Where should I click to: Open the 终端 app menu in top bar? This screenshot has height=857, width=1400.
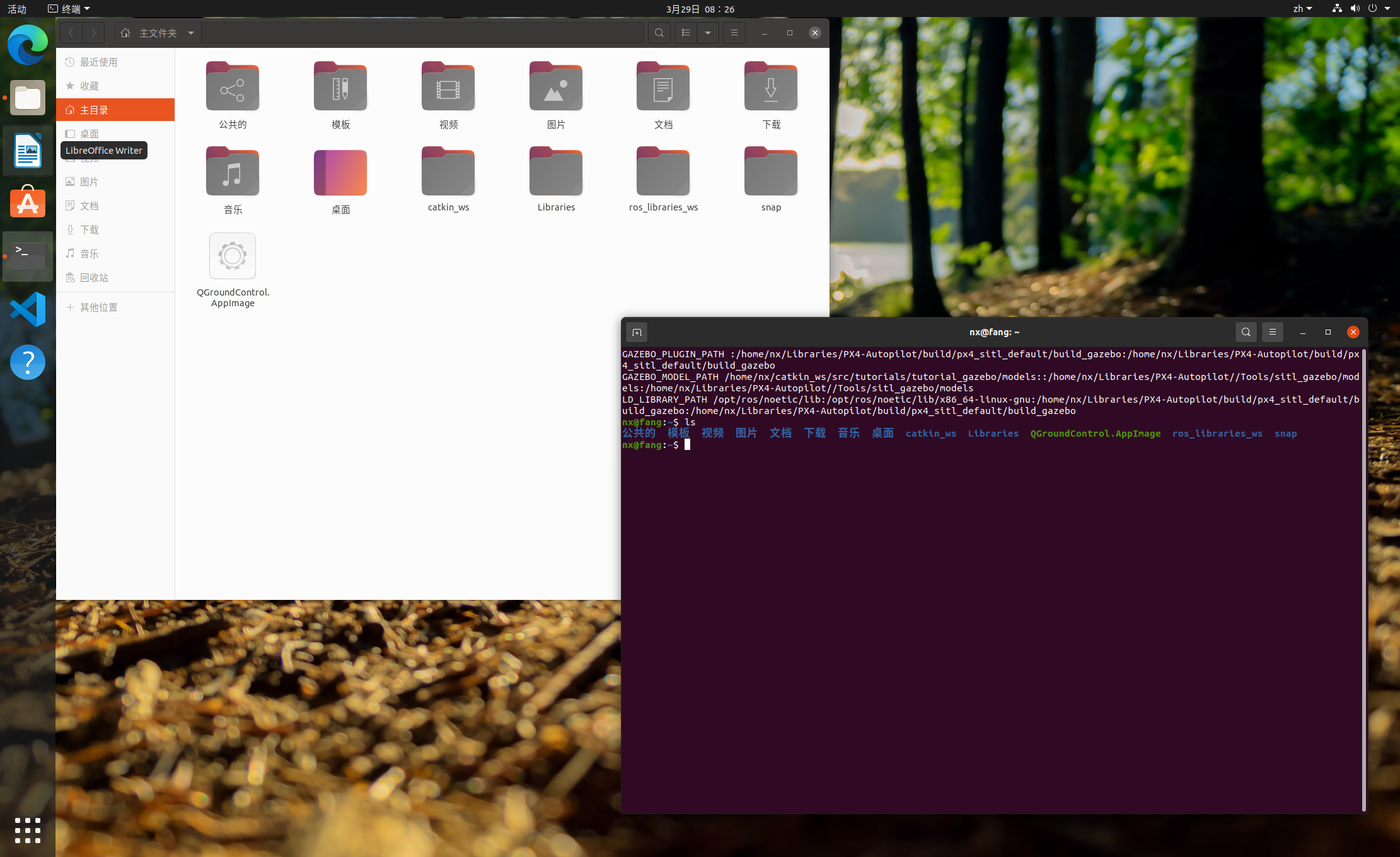[x=69, y=9]
